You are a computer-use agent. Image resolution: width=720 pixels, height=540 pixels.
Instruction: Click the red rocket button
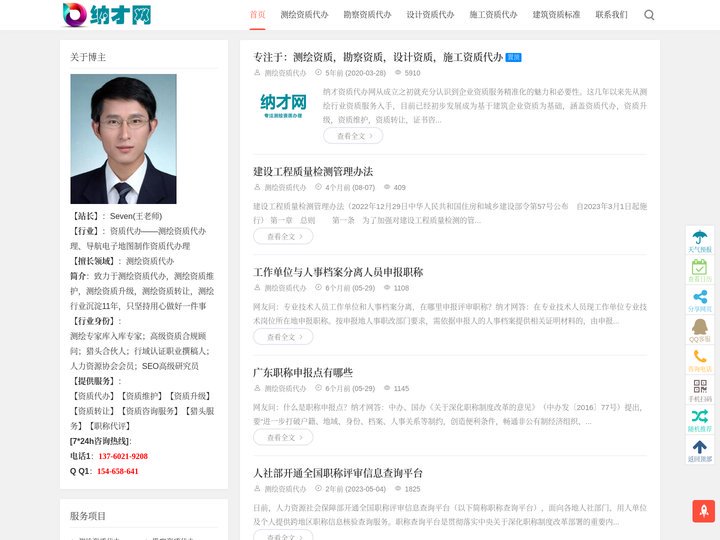703,511
